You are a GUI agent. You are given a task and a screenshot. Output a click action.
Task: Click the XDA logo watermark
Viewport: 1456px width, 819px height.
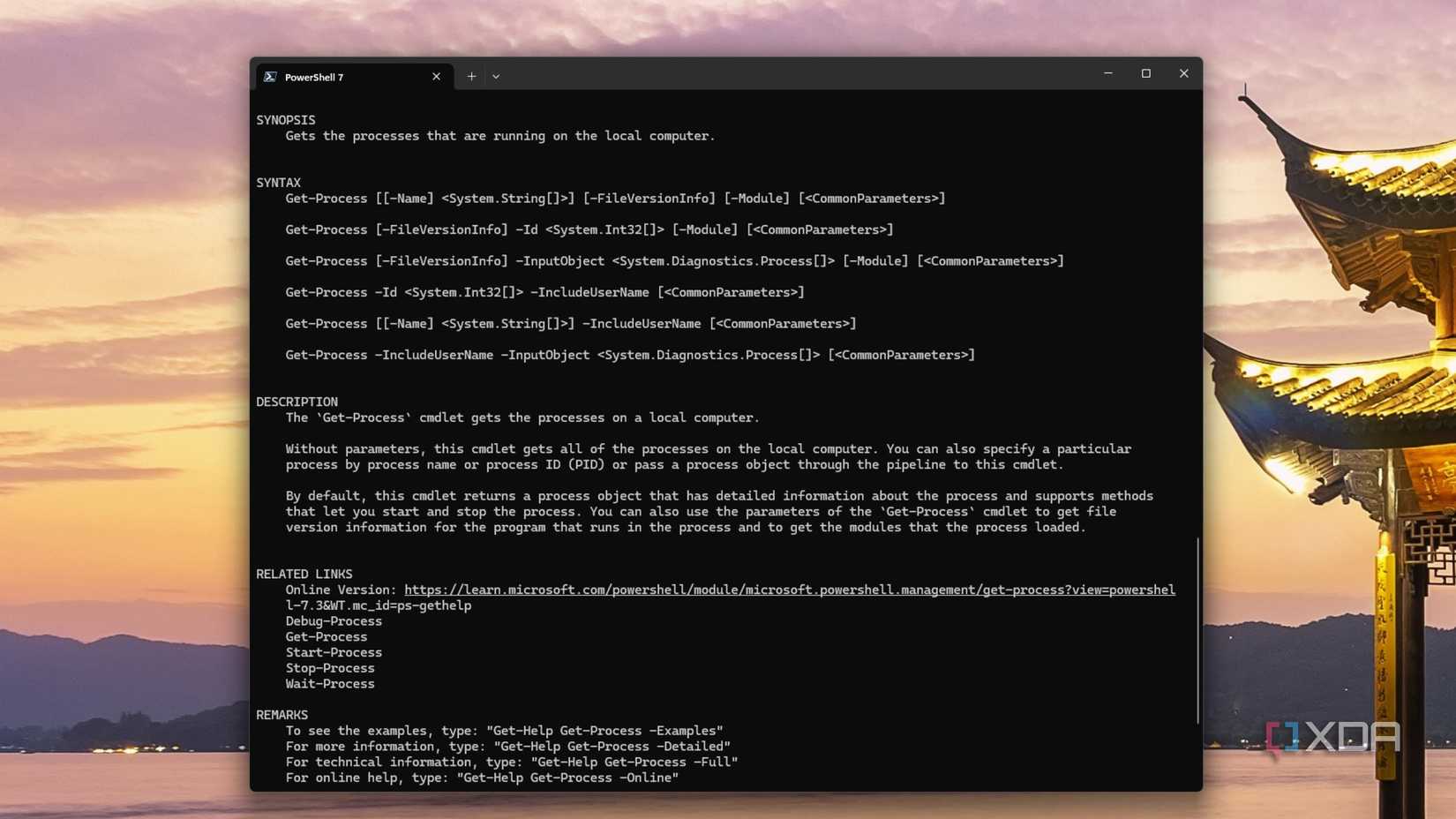[1332, 733]
